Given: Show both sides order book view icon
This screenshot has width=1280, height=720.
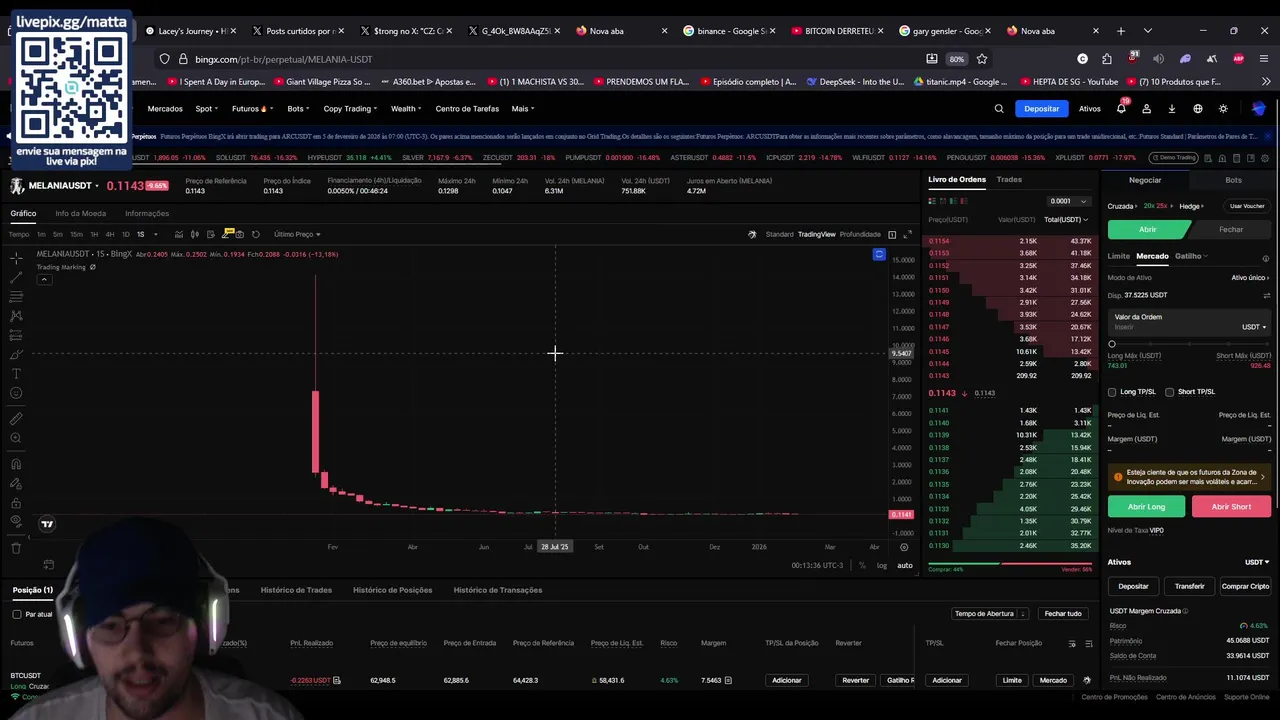Looking at the screenshot, I should pyautogui.click(x=931, y=201).
